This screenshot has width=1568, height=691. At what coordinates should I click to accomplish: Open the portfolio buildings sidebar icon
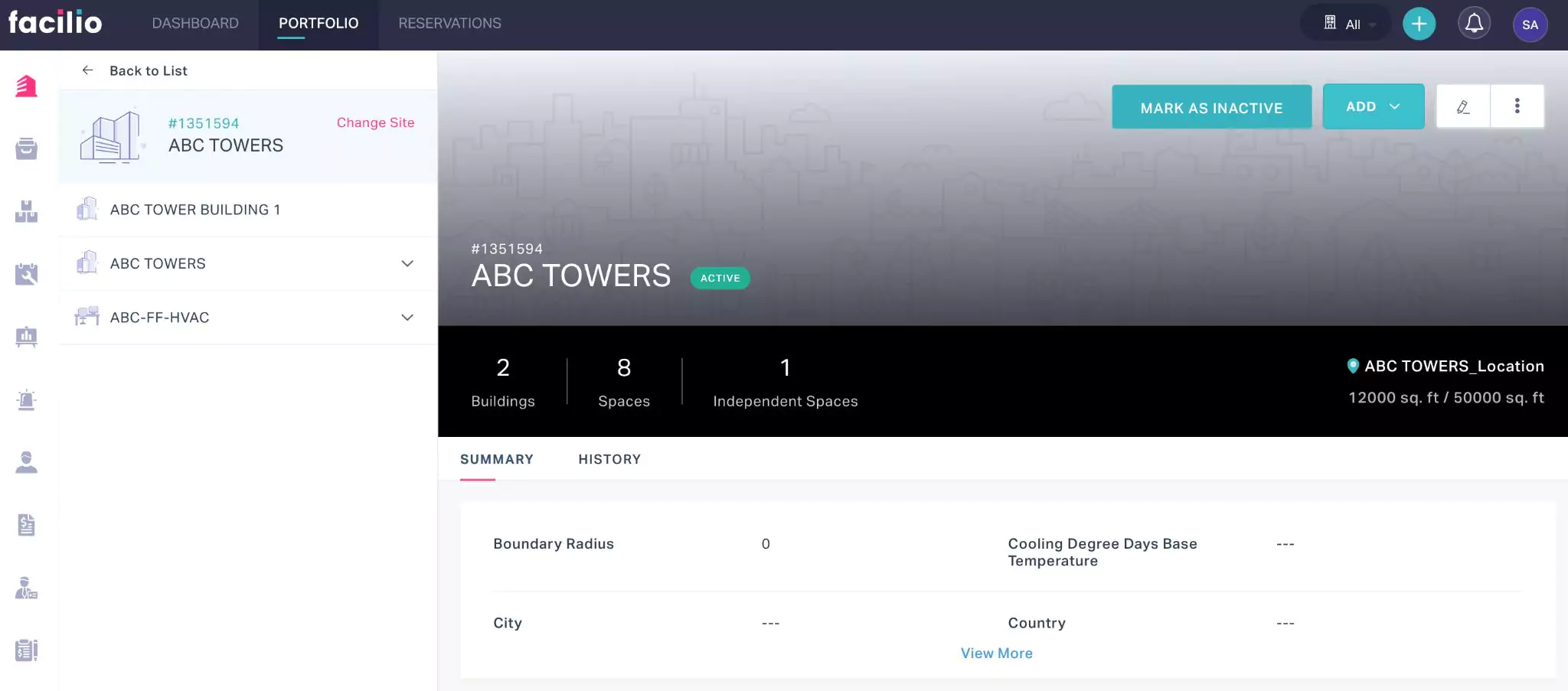[27, 86]
